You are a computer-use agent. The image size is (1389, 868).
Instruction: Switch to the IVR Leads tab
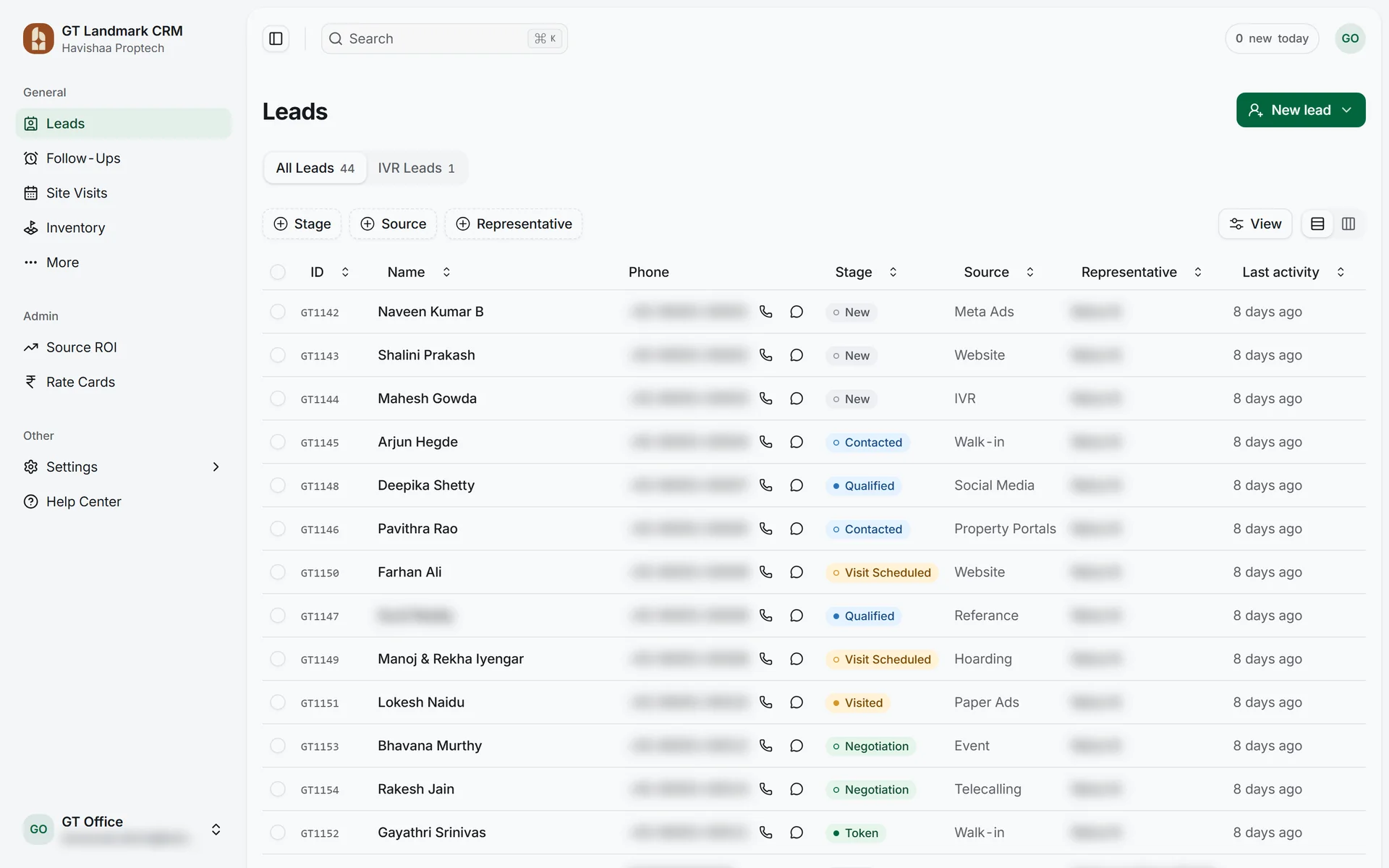tap(416, 168)
